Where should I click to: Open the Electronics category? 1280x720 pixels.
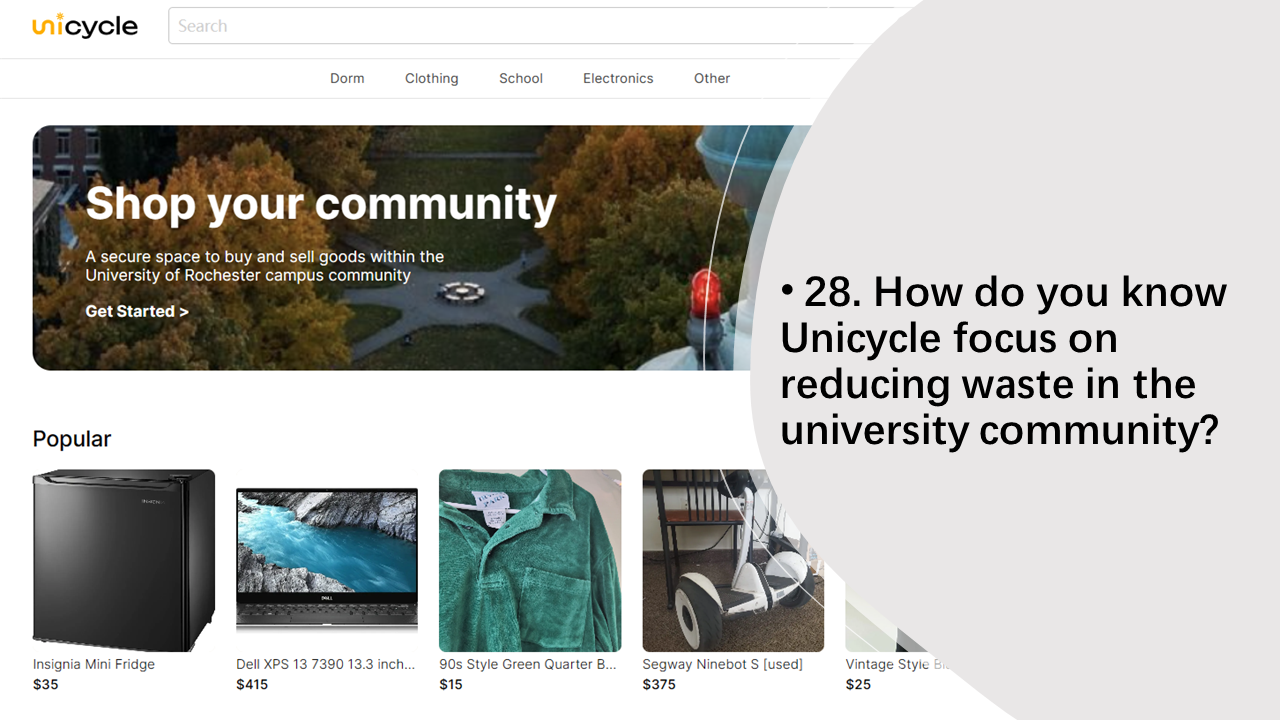618,78
